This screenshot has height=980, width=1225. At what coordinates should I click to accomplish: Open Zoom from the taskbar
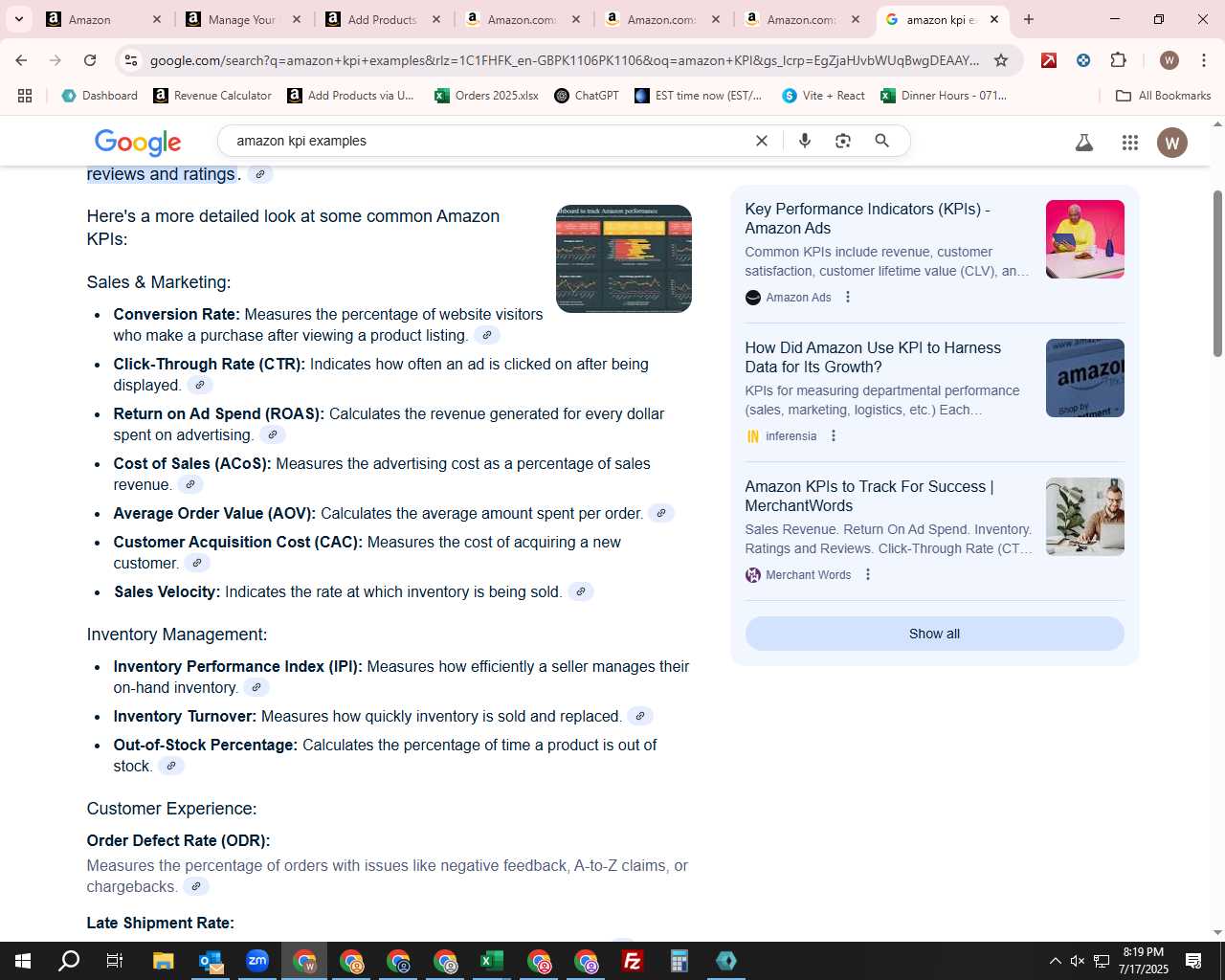pos(257,961)
